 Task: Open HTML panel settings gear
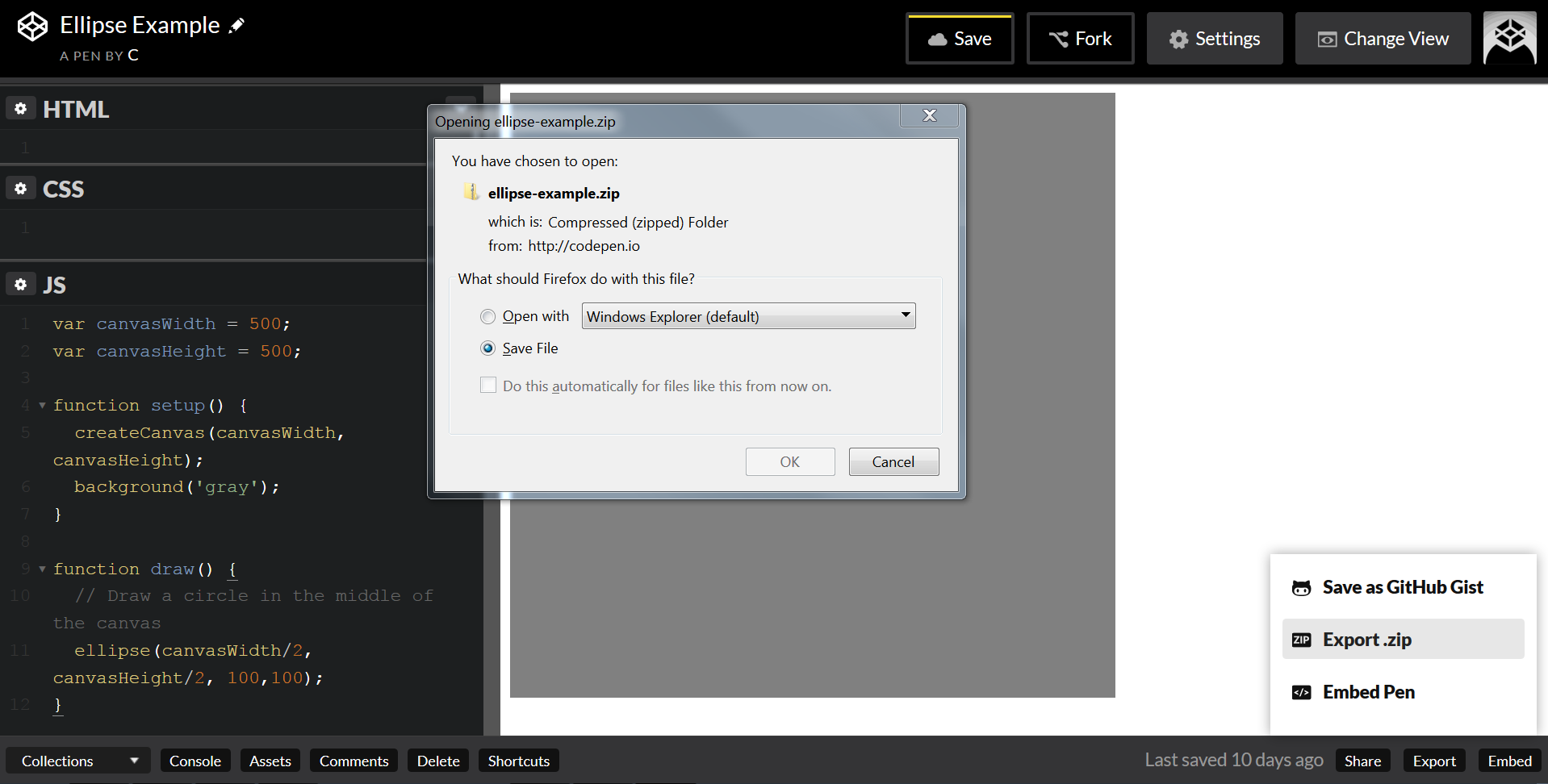[21, 108]
